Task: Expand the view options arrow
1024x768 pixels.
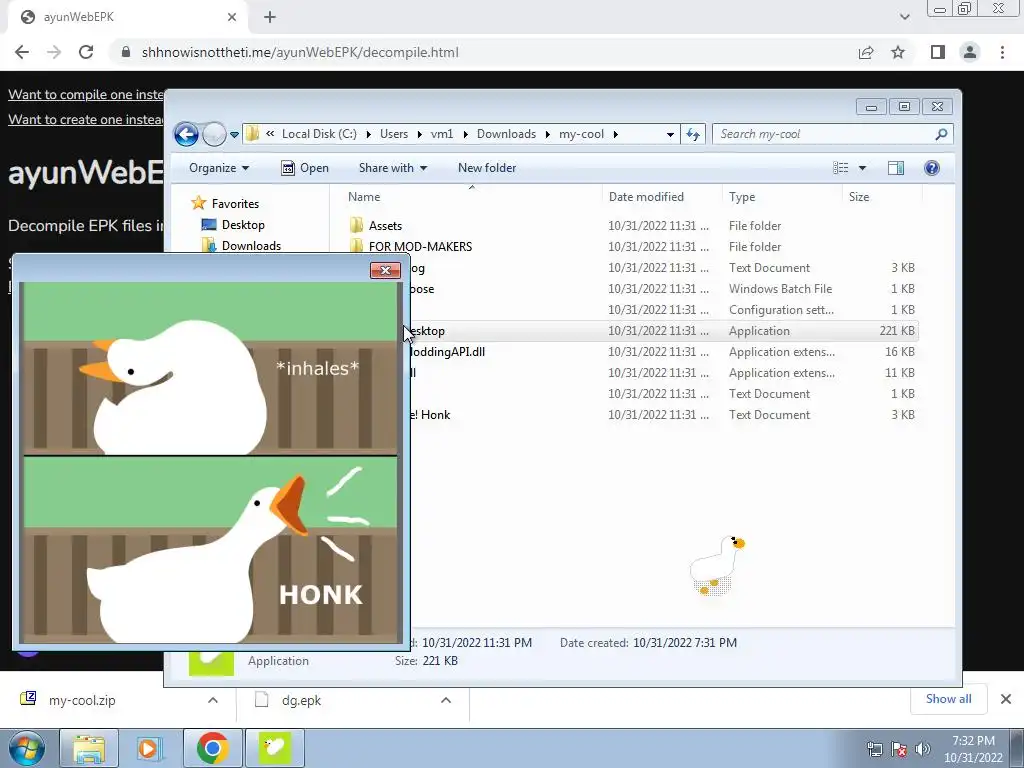Action: point(862,168)
